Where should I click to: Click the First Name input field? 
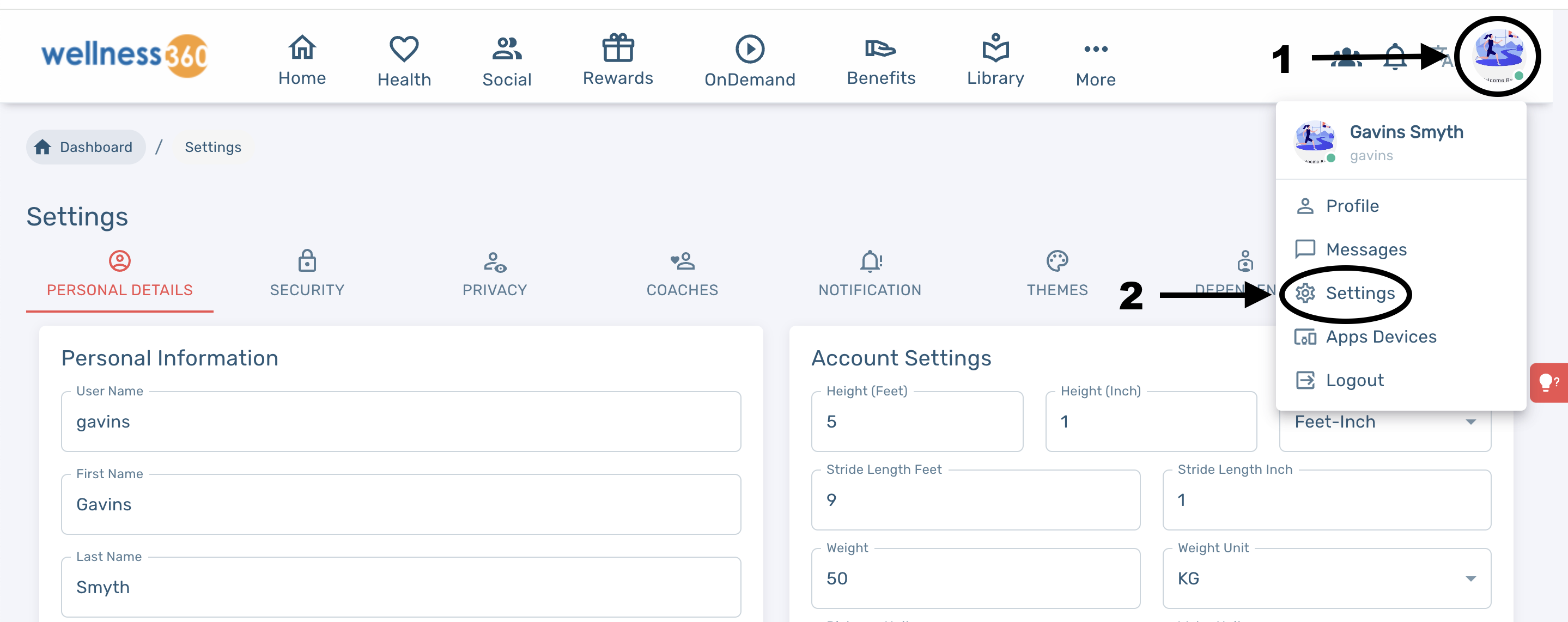(400, 504)
